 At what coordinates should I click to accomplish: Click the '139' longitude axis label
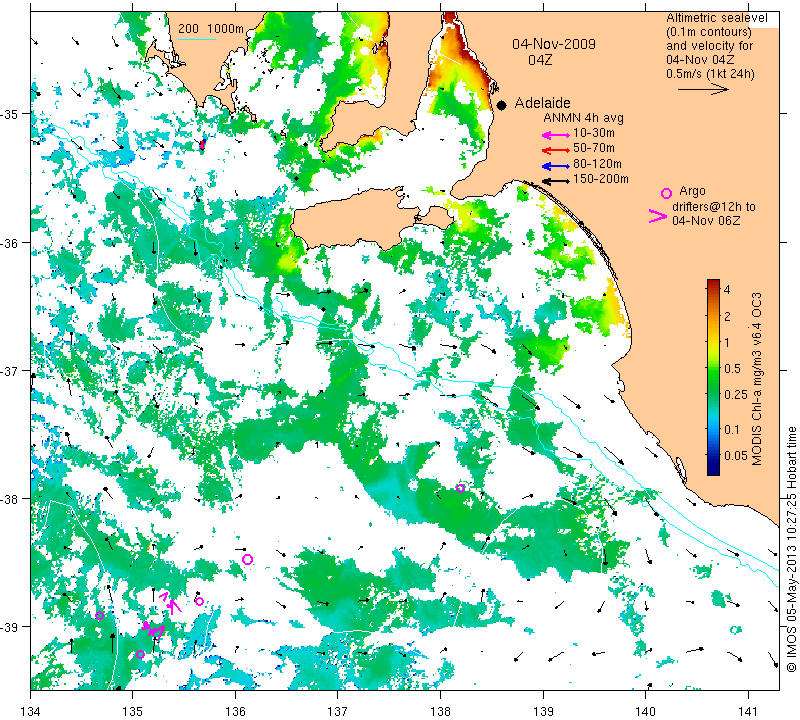coord(543,711)
